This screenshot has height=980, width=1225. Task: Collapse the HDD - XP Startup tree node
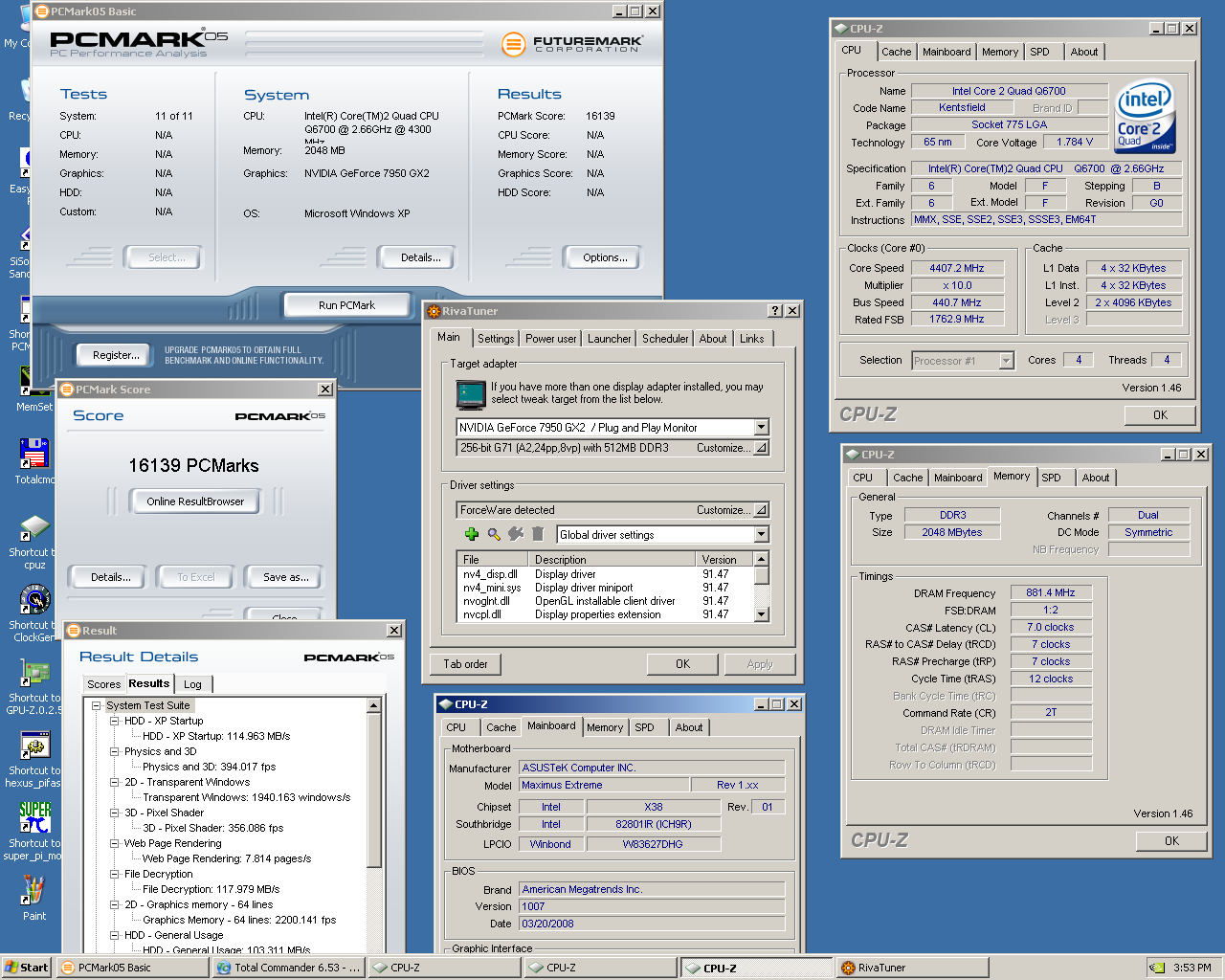114,721
